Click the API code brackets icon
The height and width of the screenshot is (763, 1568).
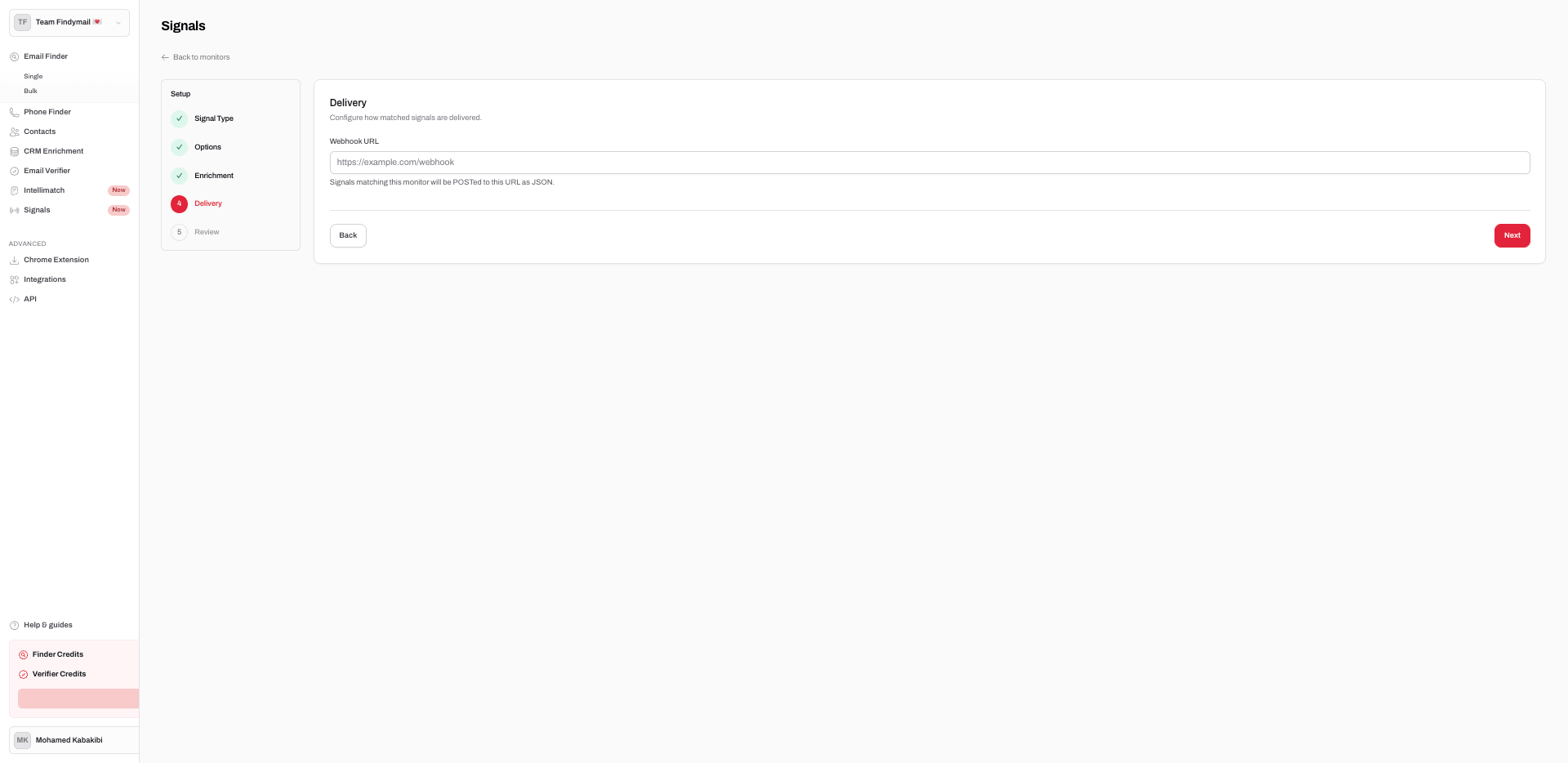pos(14,300)
